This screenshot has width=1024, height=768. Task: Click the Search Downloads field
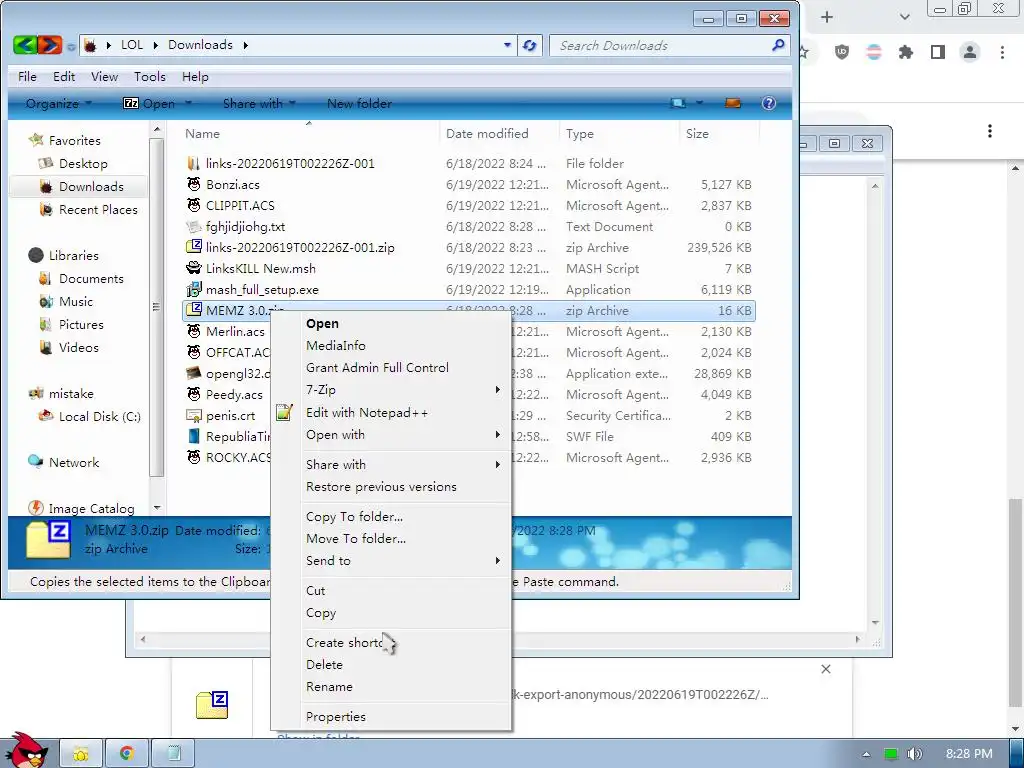[x=660, y=45]
